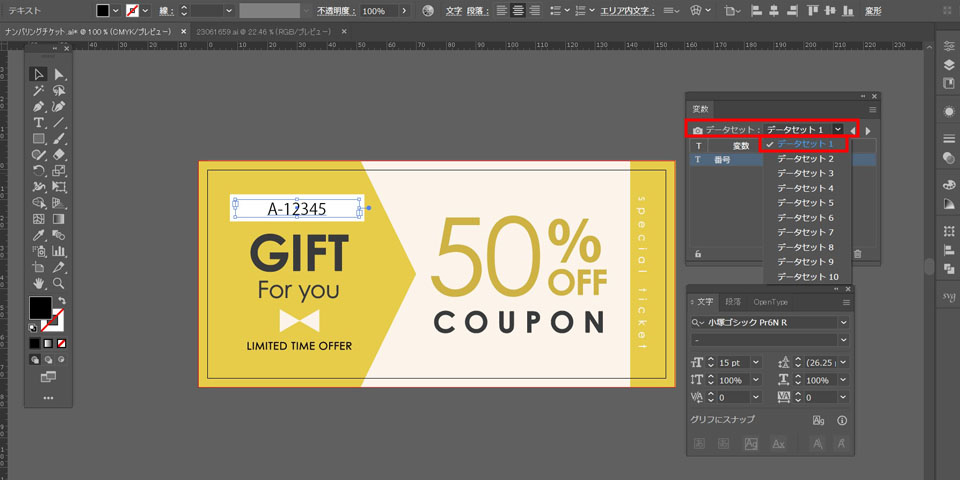Center-align the text in control bar
This screenshot has width=960, height=480.
click(x=518, y=10)
